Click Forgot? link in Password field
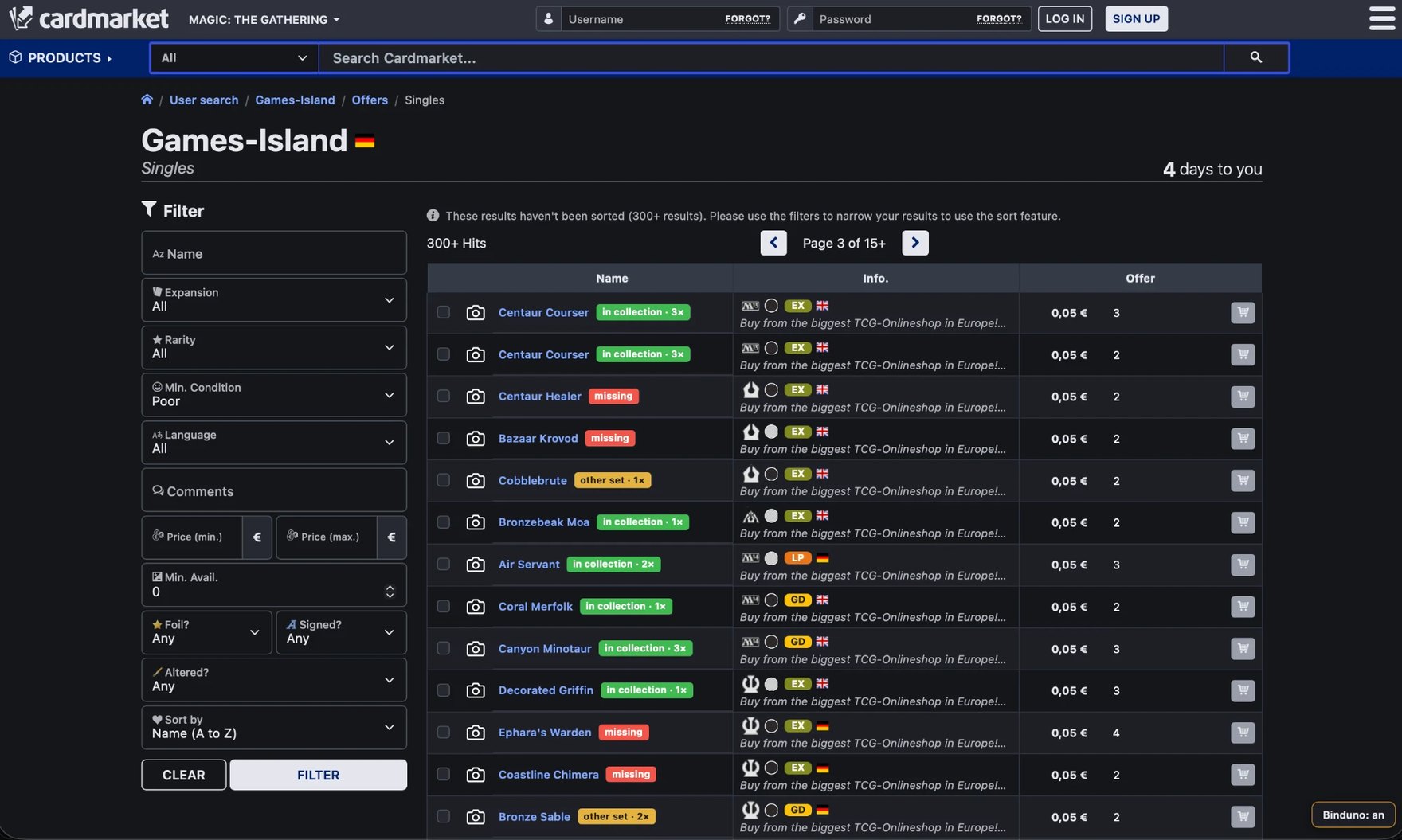The image size is (1402, 840). click(x=999, y=18)
